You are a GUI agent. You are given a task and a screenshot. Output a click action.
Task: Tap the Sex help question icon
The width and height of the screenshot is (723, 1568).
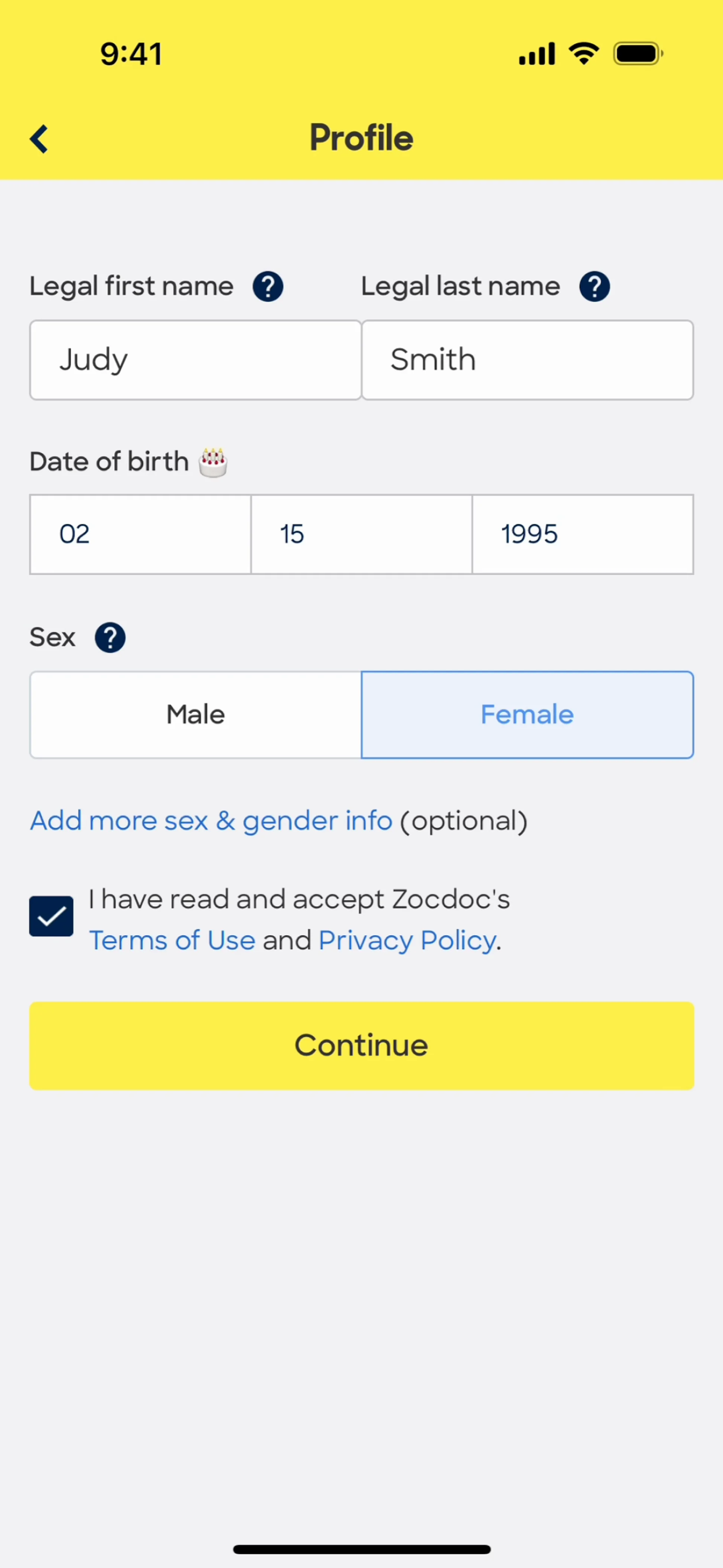coord(110,637)
